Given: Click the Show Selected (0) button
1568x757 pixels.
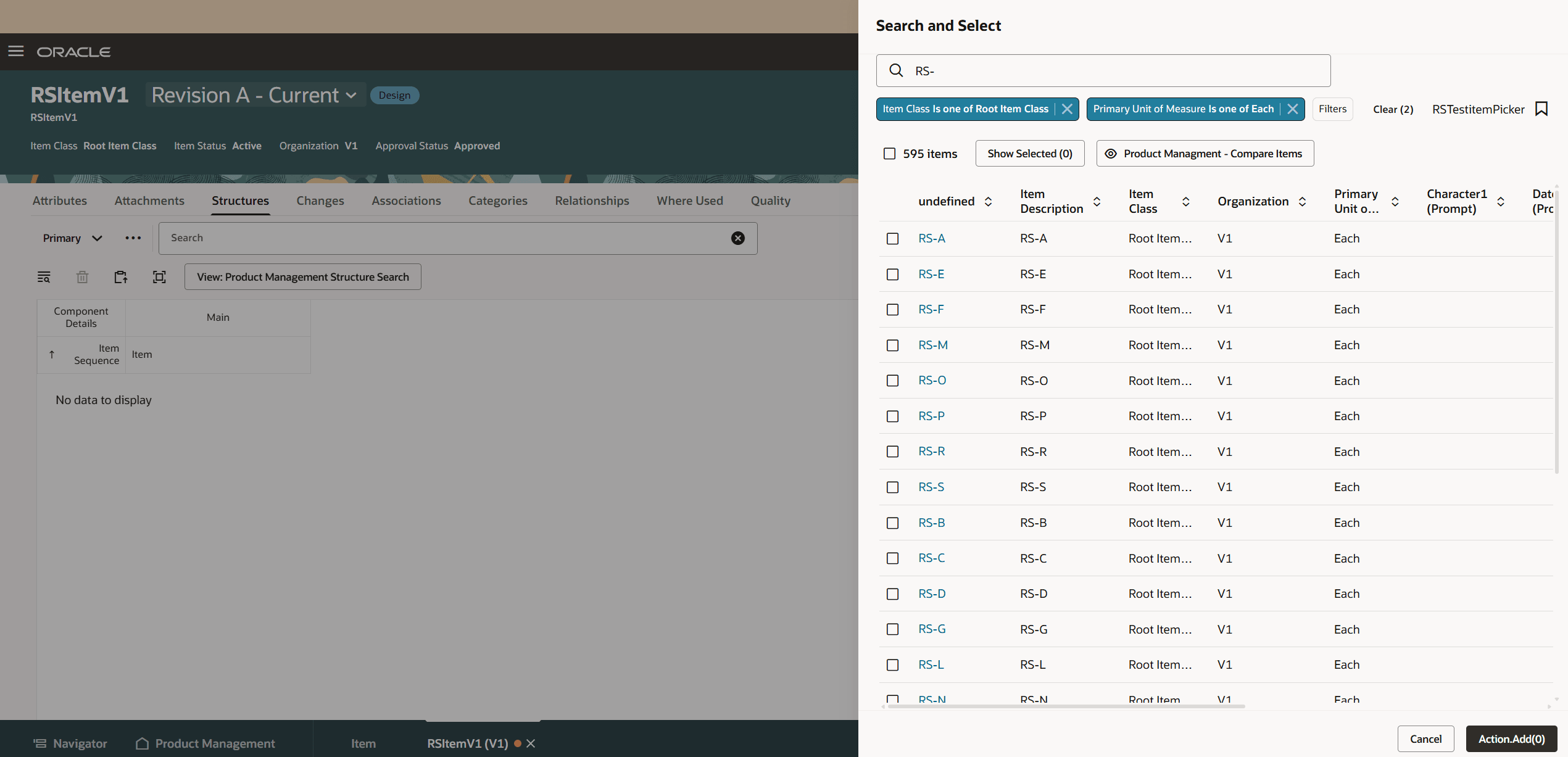Looking at the screenshot, I should (1029, 154).
